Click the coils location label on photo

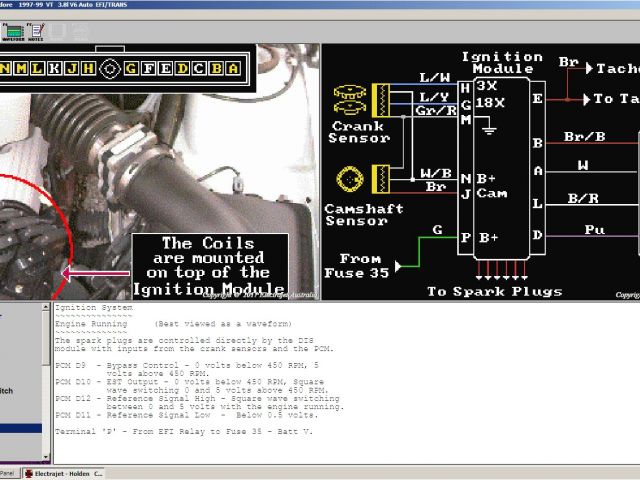tap(210, 265)
